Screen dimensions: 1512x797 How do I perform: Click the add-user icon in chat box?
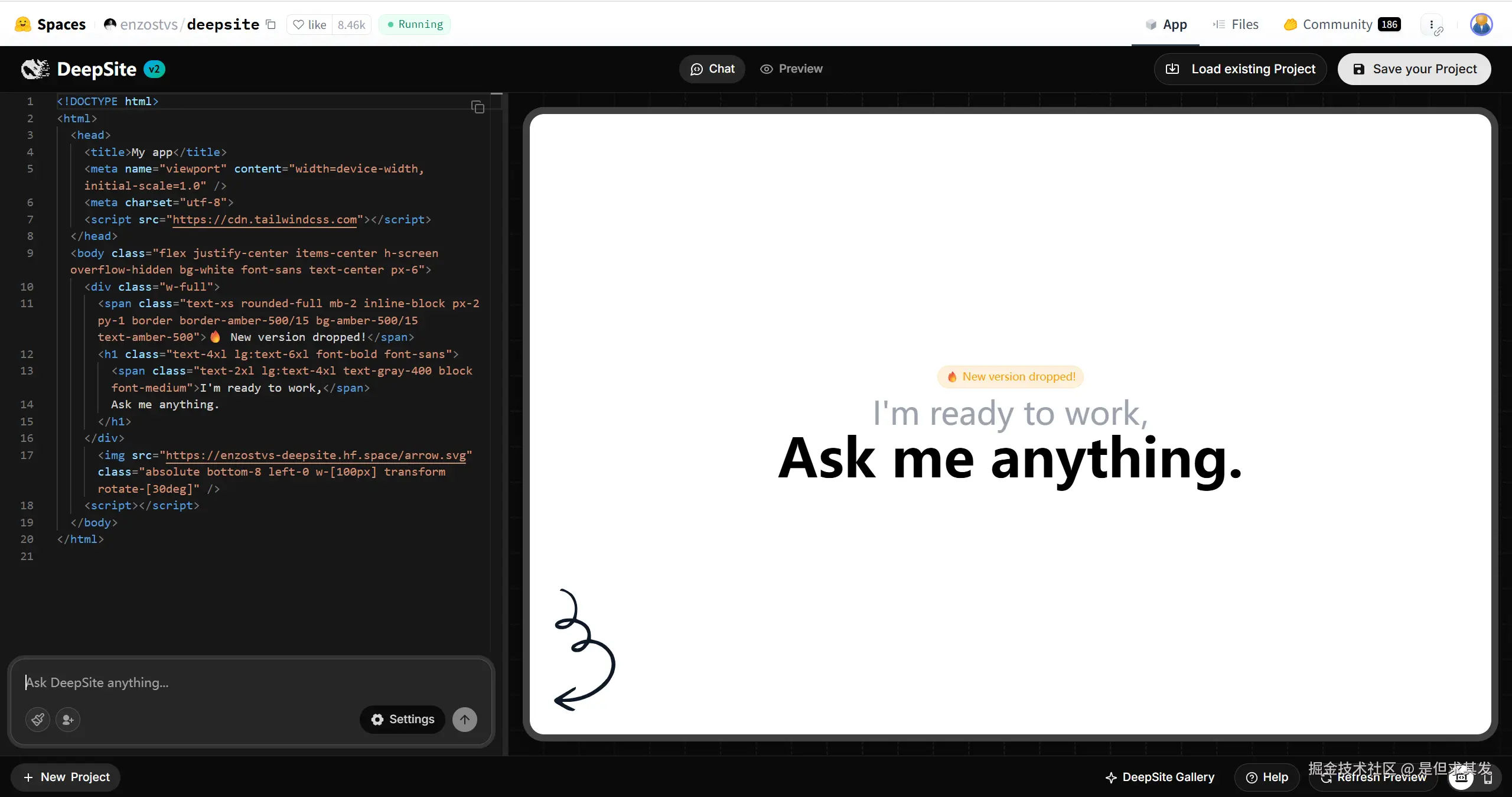click(68, 719)
